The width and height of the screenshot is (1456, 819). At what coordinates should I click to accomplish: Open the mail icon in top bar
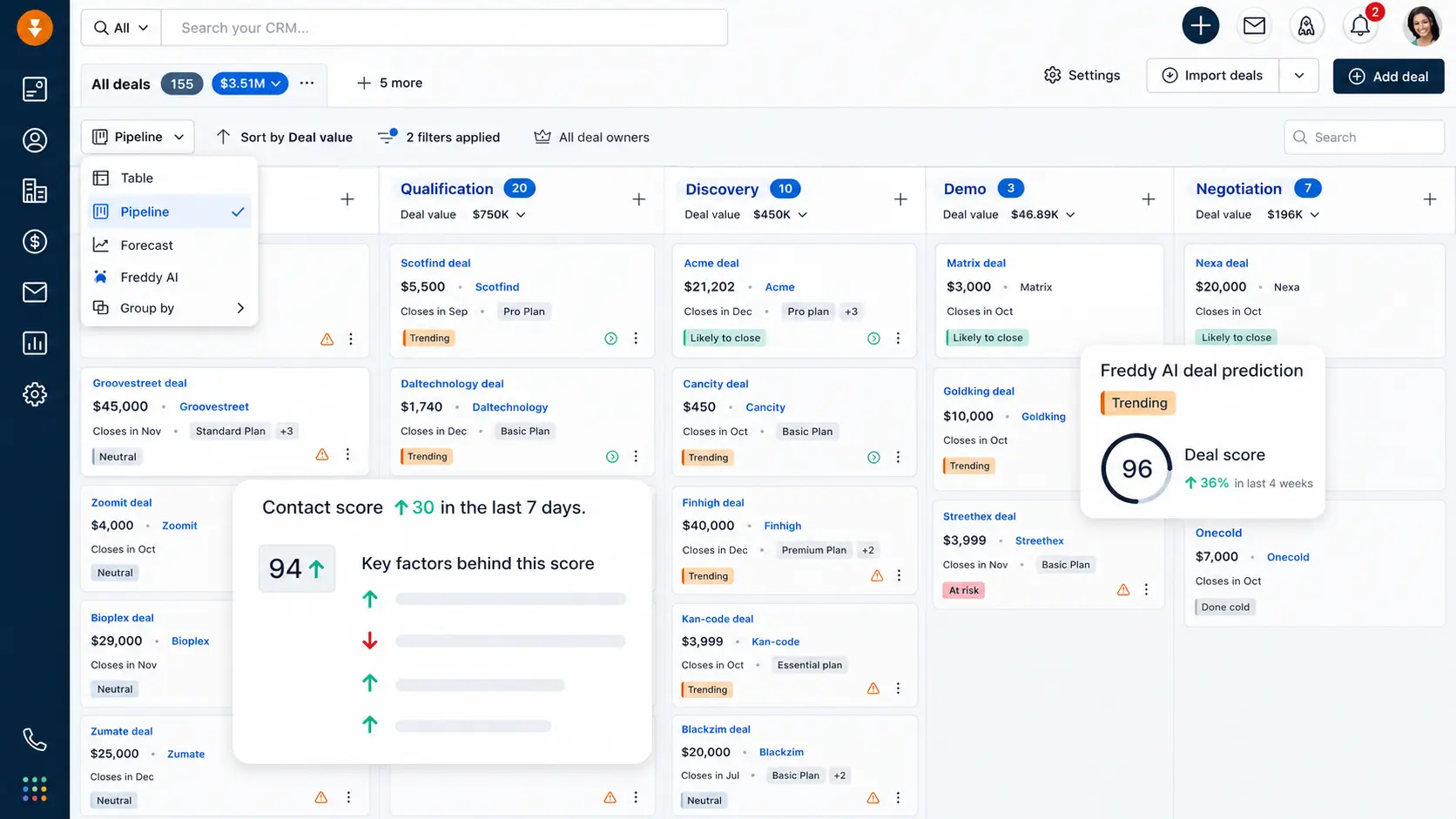coord(1254,26)
